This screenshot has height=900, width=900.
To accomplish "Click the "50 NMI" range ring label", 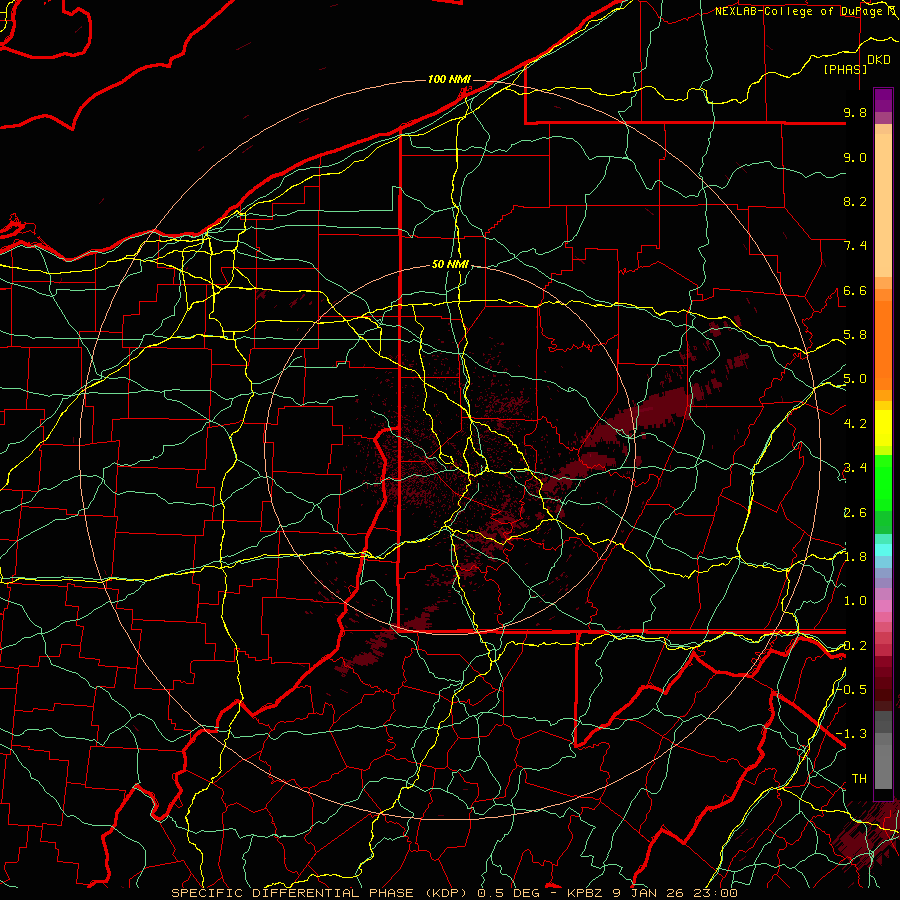I will pyautogui.click(x=450, y=264).
